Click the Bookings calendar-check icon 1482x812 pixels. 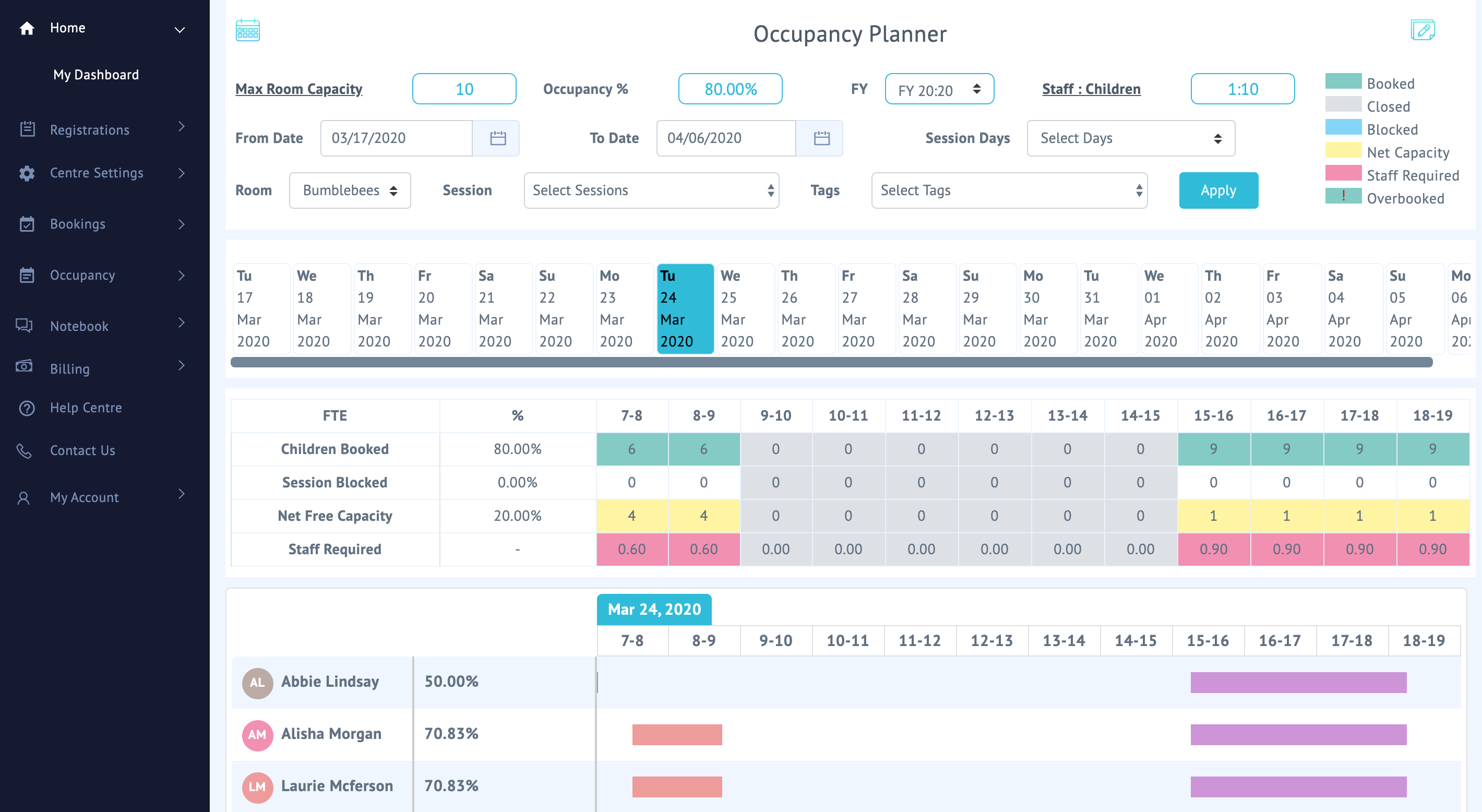27,224
